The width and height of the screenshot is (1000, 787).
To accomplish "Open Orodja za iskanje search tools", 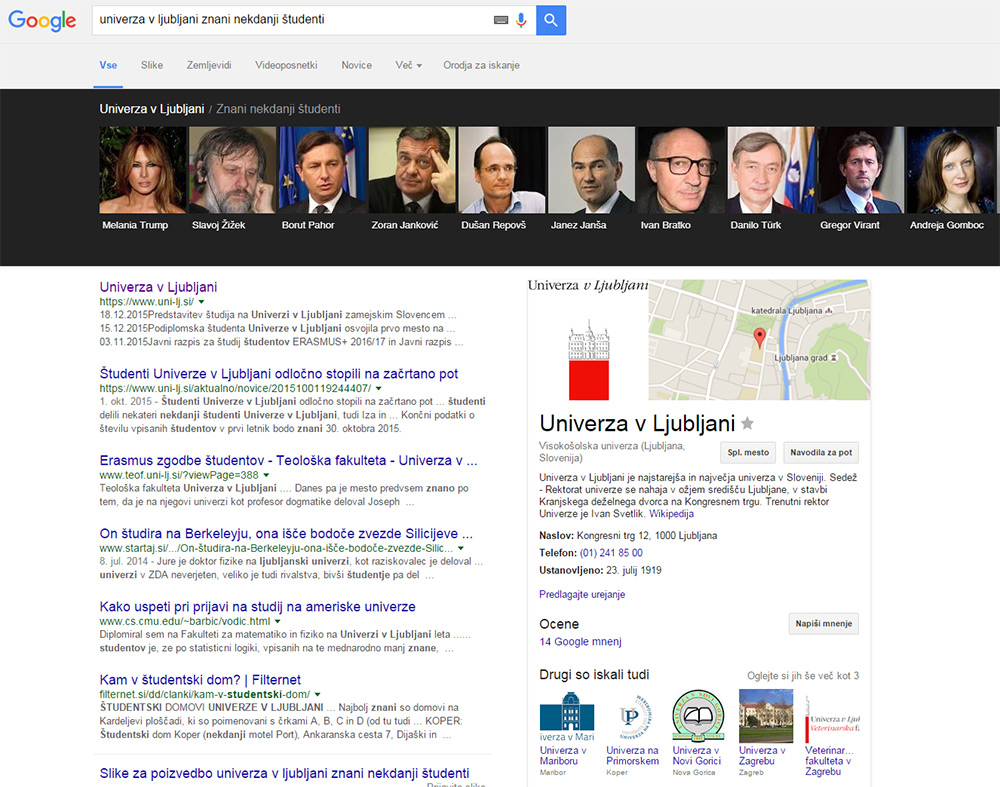I will pos(482,65).
